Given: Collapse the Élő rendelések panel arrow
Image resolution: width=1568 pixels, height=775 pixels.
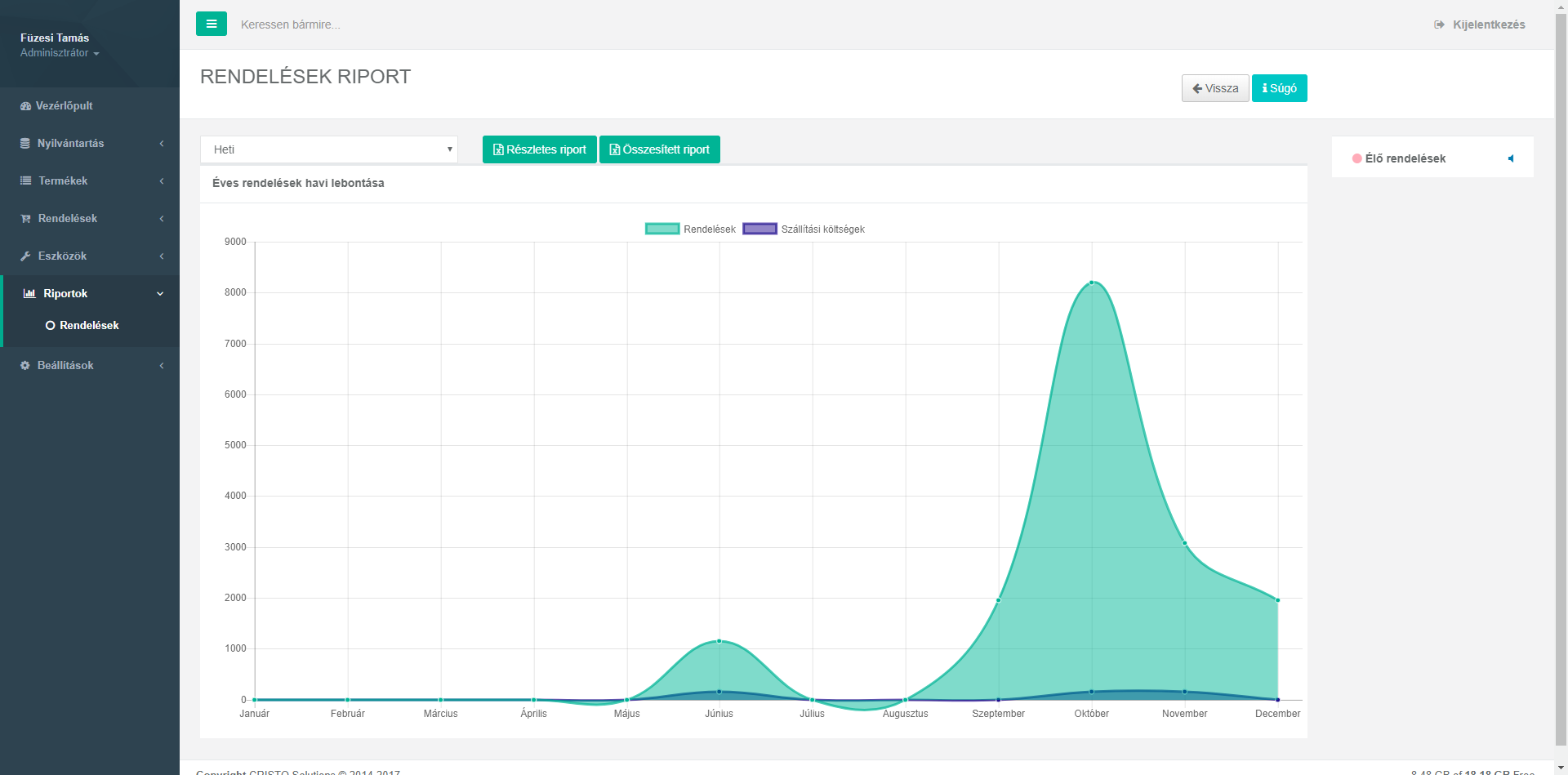Looking at the screenshot, I should click(1510, 158).
